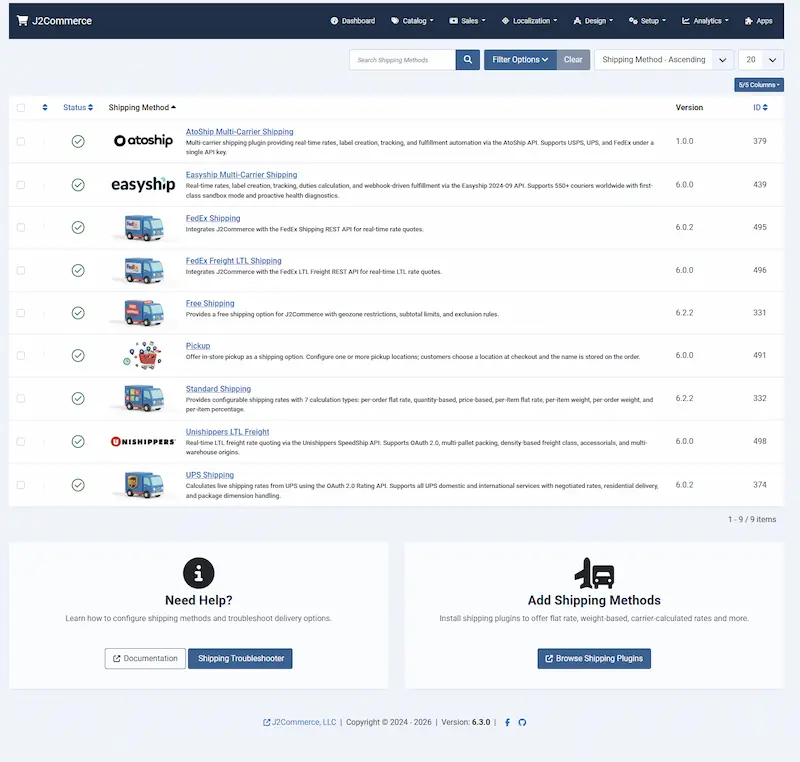Expand the Sales menu
The width and height of the screenshot is (800, 762).
point(467,21)
